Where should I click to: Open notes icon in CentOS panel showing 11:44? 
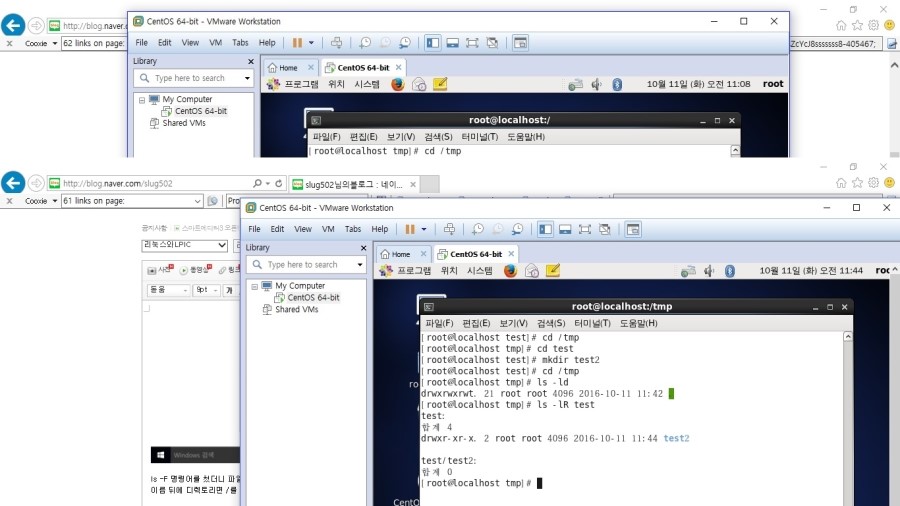pos(553,270)
